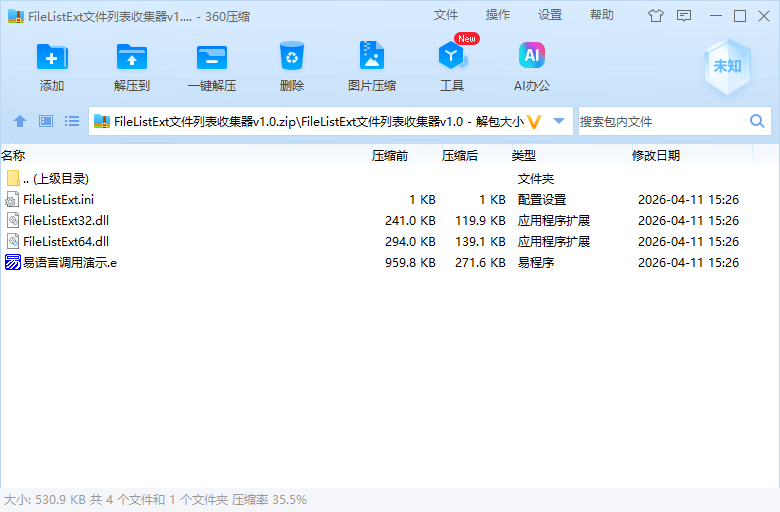This screenshot has width=780, height=512.
Task: Click the 271.6 KB compressed size cell
Action: (481, 262)
